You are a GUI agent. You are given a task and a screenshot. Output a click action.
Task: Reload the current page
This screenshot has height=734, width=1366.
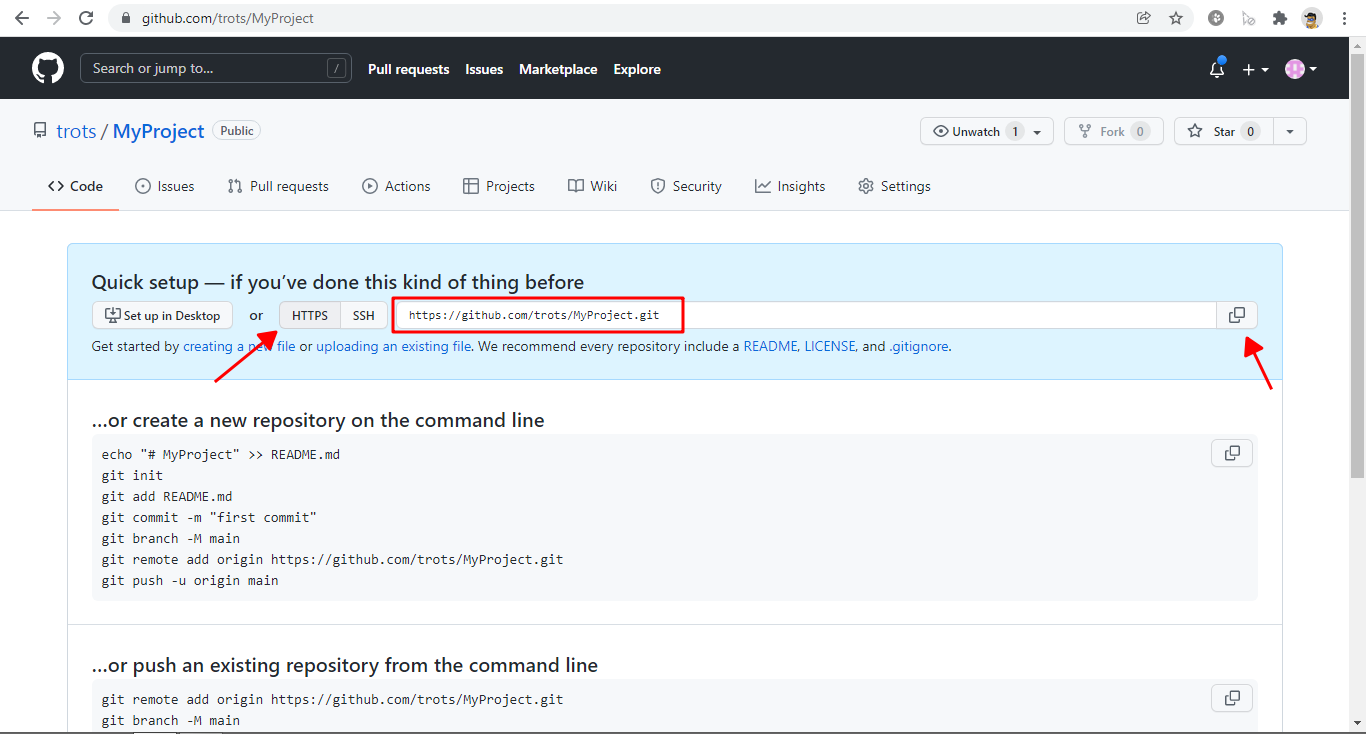click(86, 18)
